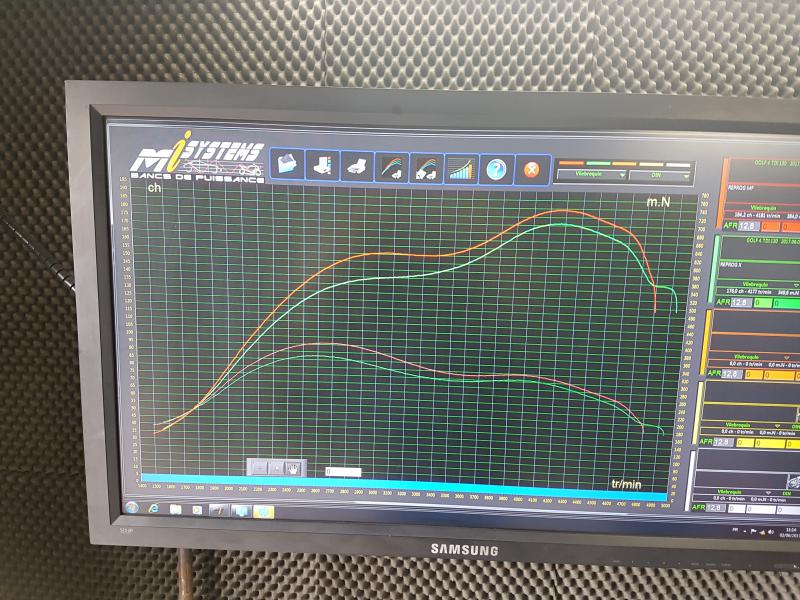Open the media player taskbar icon
Image resolution: width=800 pixels, height=600 pixels.
coord(197,510)
